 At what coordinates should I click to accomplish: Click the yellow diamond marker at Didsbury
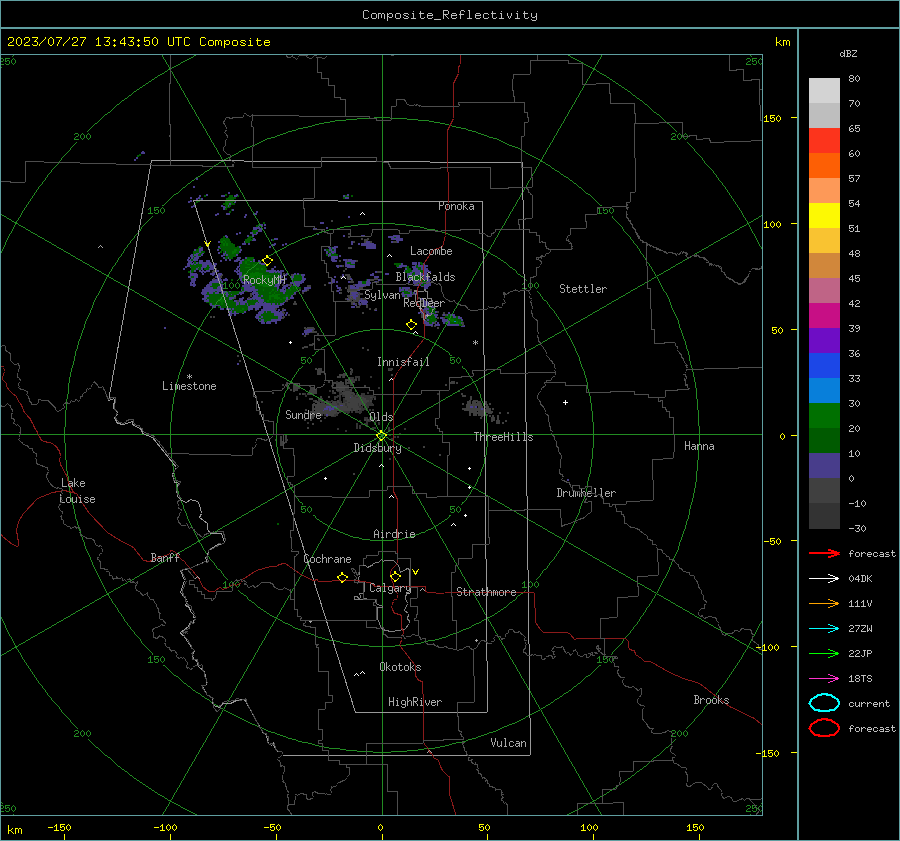(381, 436)
